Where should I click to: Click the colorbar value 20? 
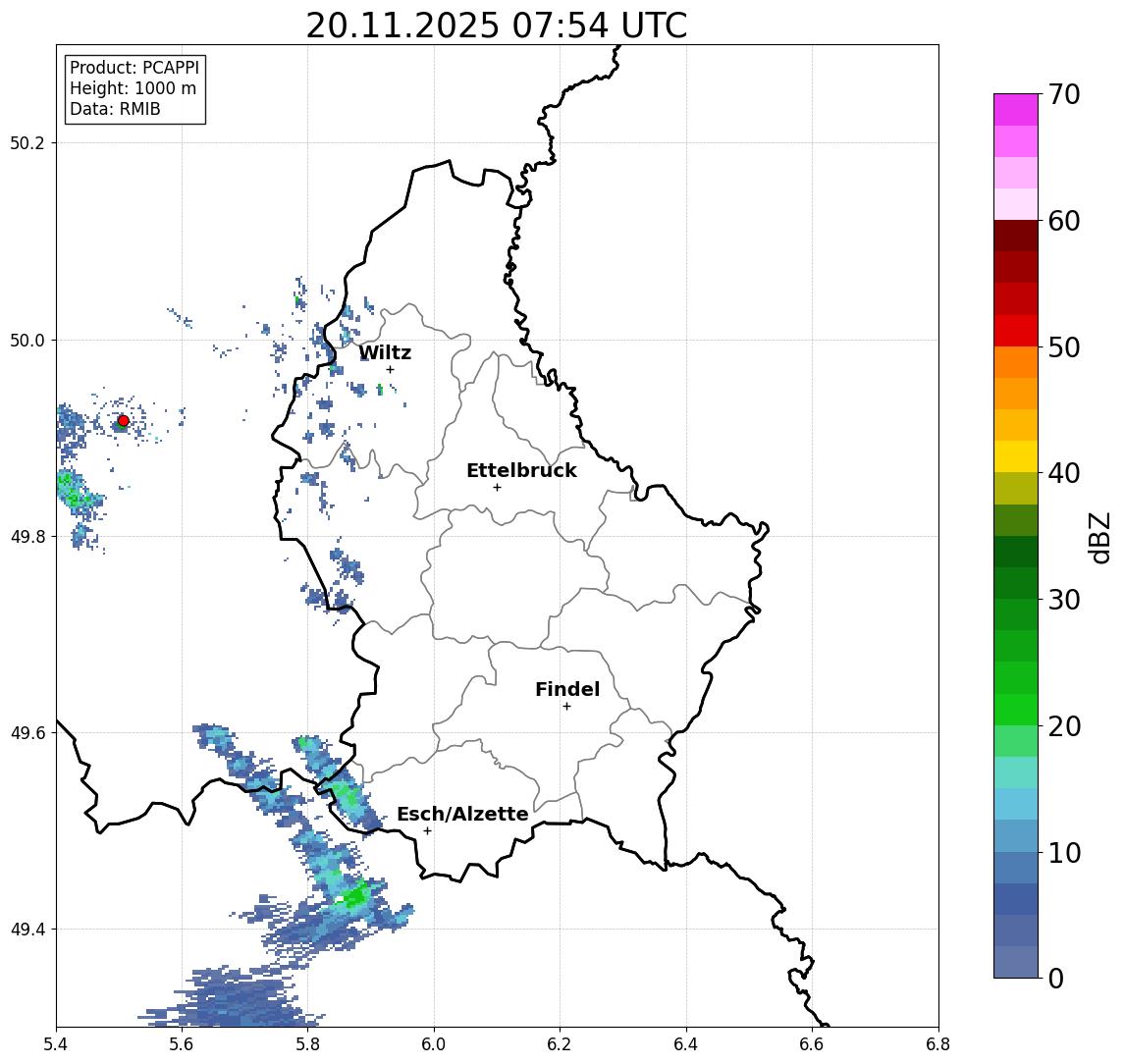1064,725
